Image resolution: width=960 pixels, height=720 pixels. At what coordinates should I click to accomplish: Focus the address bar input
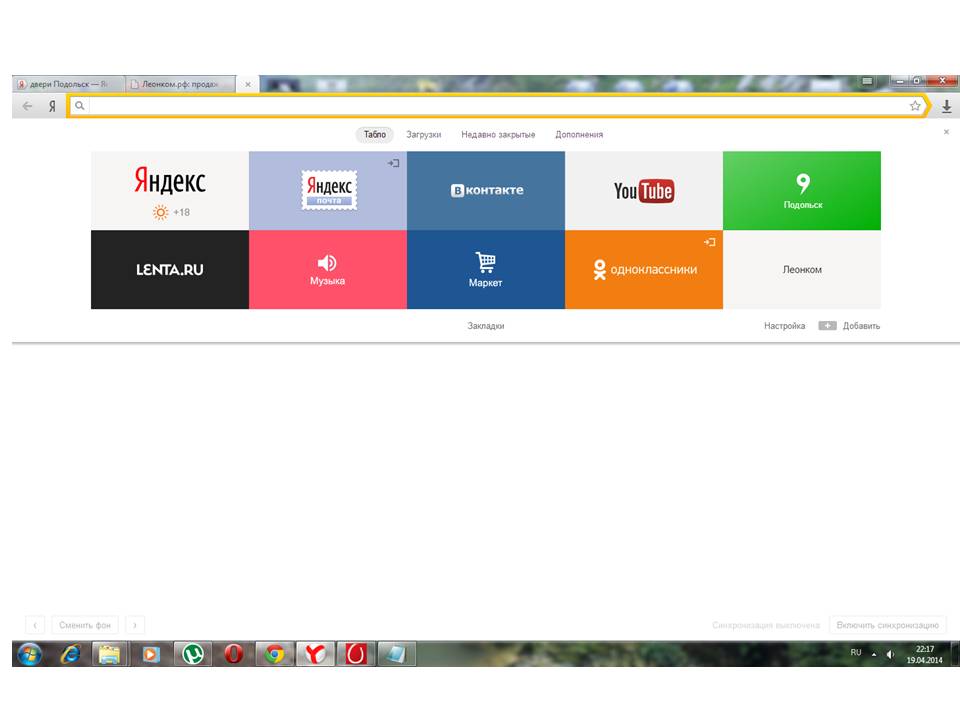tap(497, 106)
